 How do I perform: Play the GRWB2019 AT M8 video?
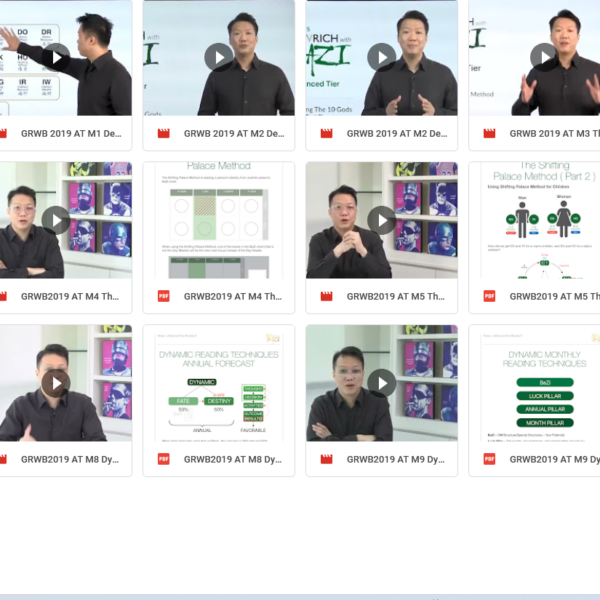[56, 383]
